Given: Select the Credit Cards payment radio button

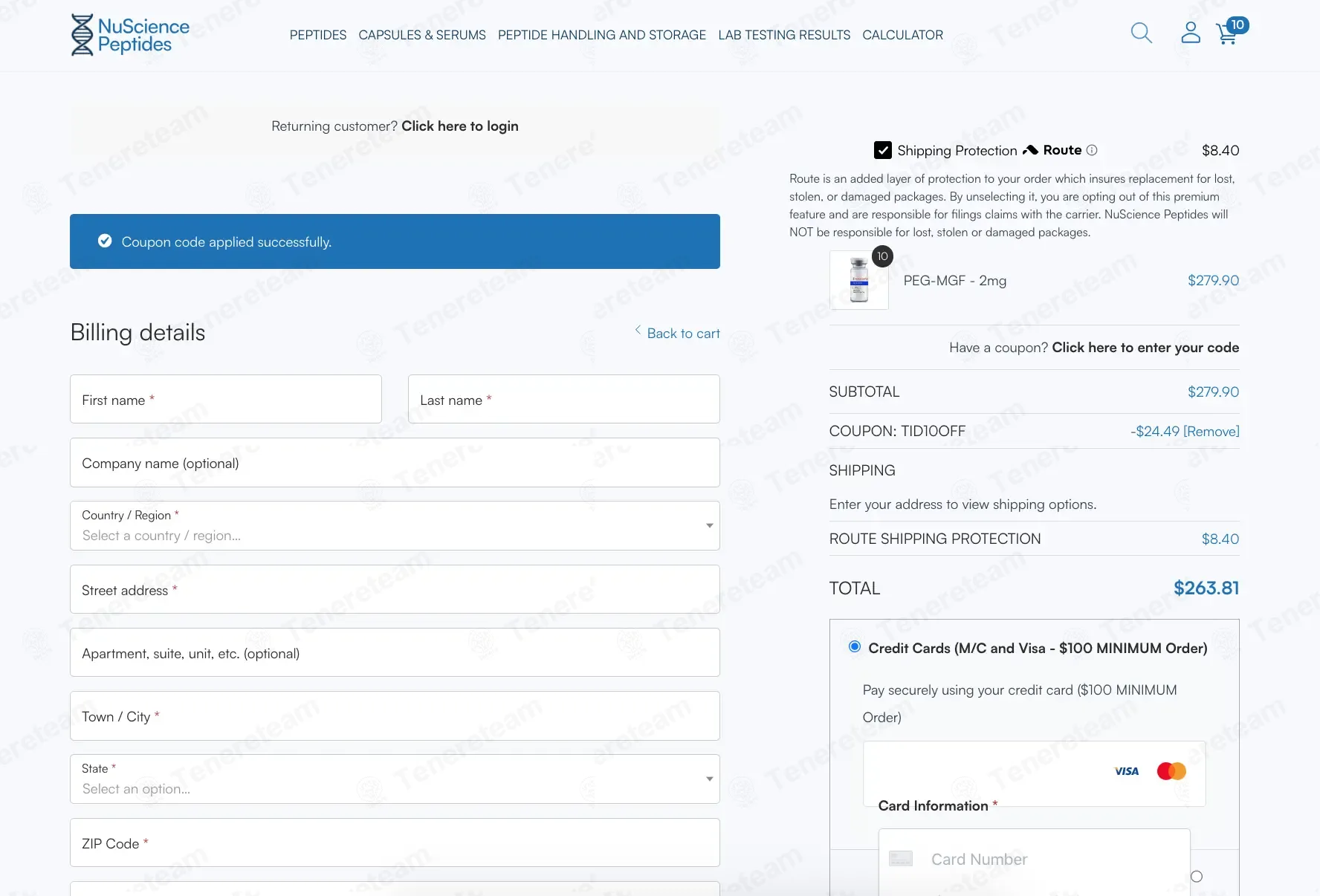Looking at the screenshot, I should (x=855, y=647).
